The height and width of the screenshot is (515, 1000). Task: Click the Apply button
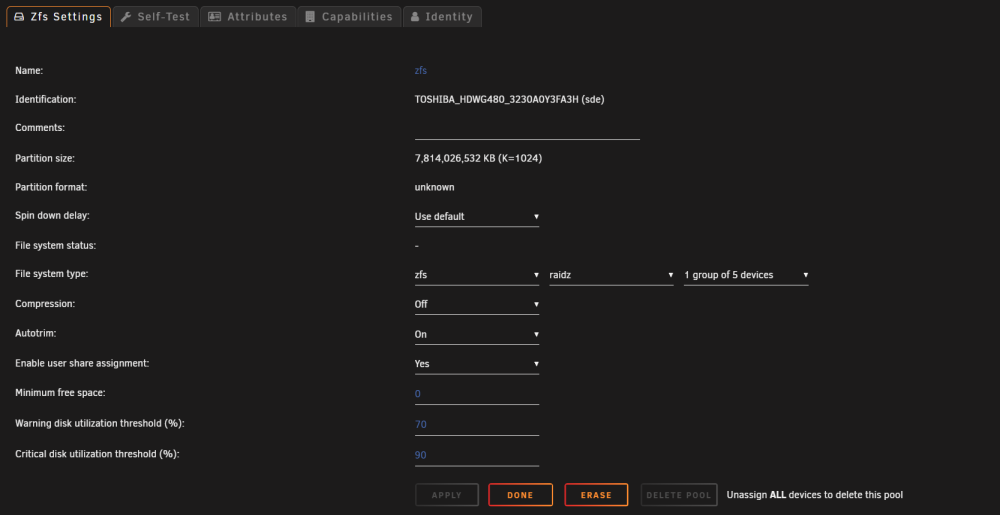click(x=446, y=495)
